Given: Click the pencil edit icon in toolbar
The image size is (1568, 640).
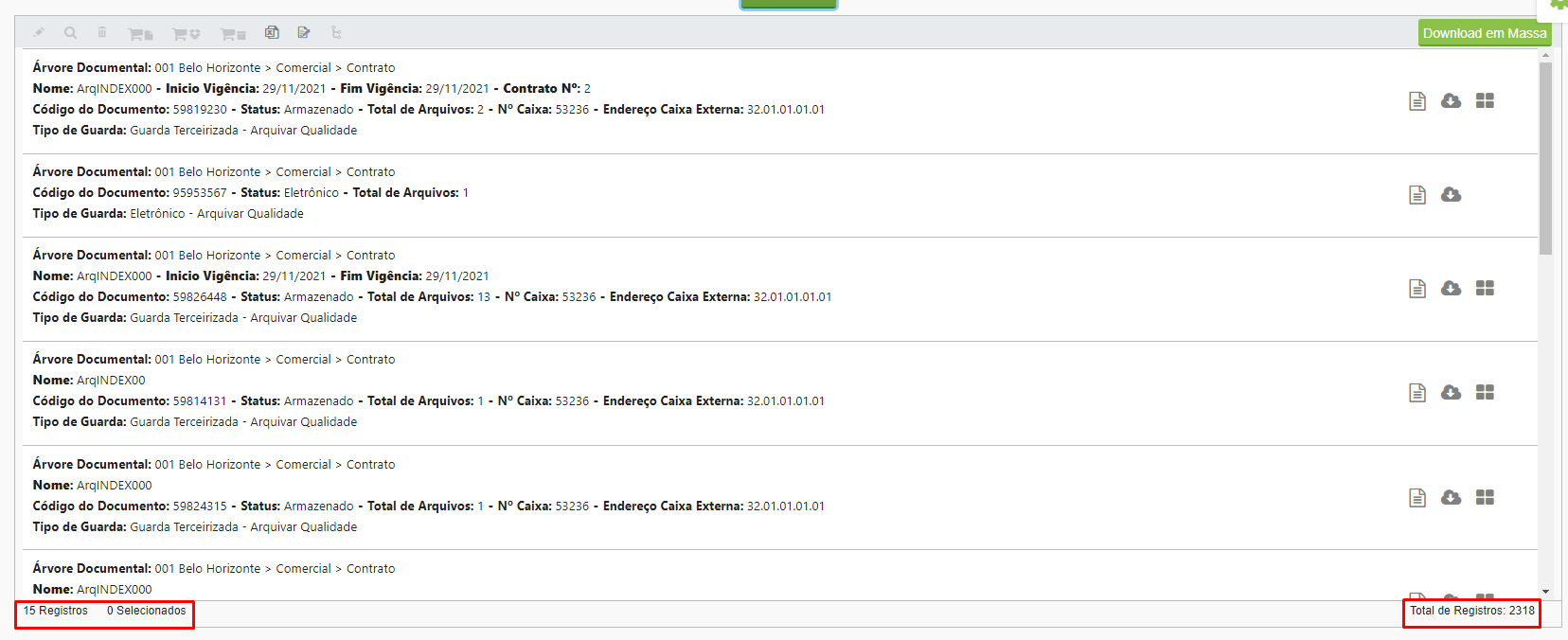Looking at the screenshot, I should coord(39,32).
